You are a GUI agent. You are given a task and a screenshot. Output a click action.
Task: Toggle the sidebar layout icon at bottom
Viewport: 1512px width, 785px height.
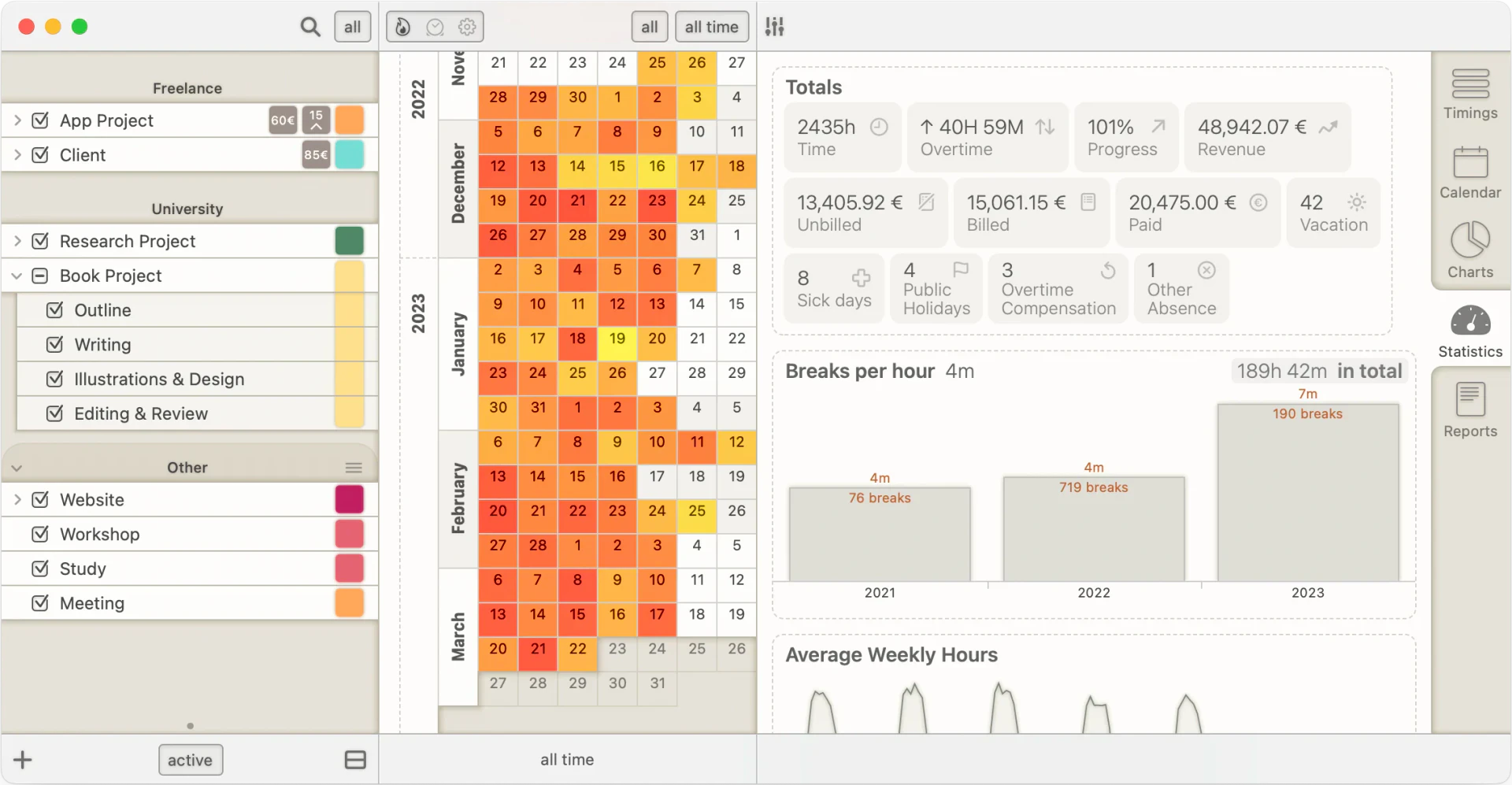point(355,760)
